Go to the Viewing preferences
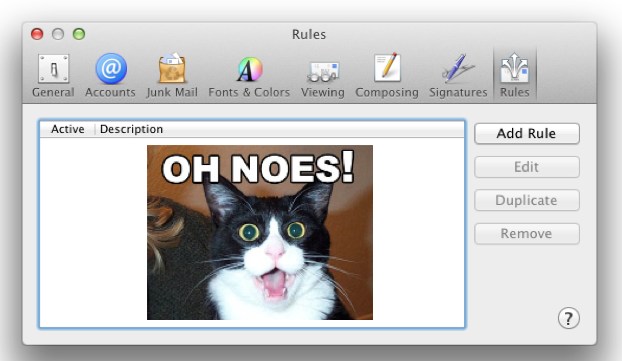The height and width of the screenshot is (361, 622). 323,76
